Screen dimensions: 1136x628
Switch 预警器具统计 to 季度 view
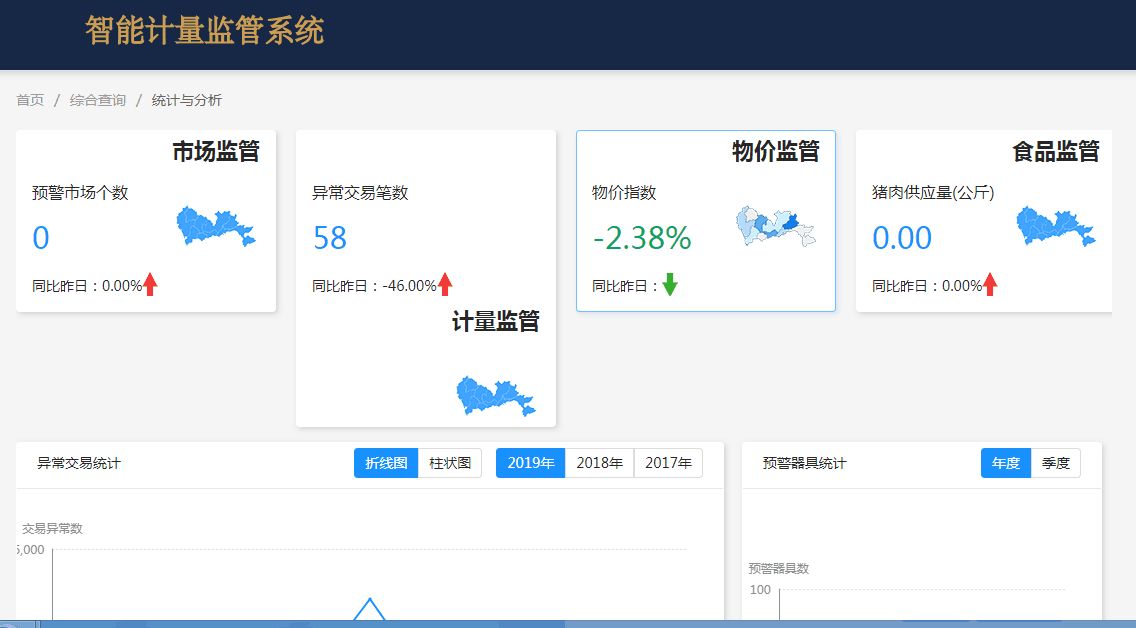(x=1056, y=462)
